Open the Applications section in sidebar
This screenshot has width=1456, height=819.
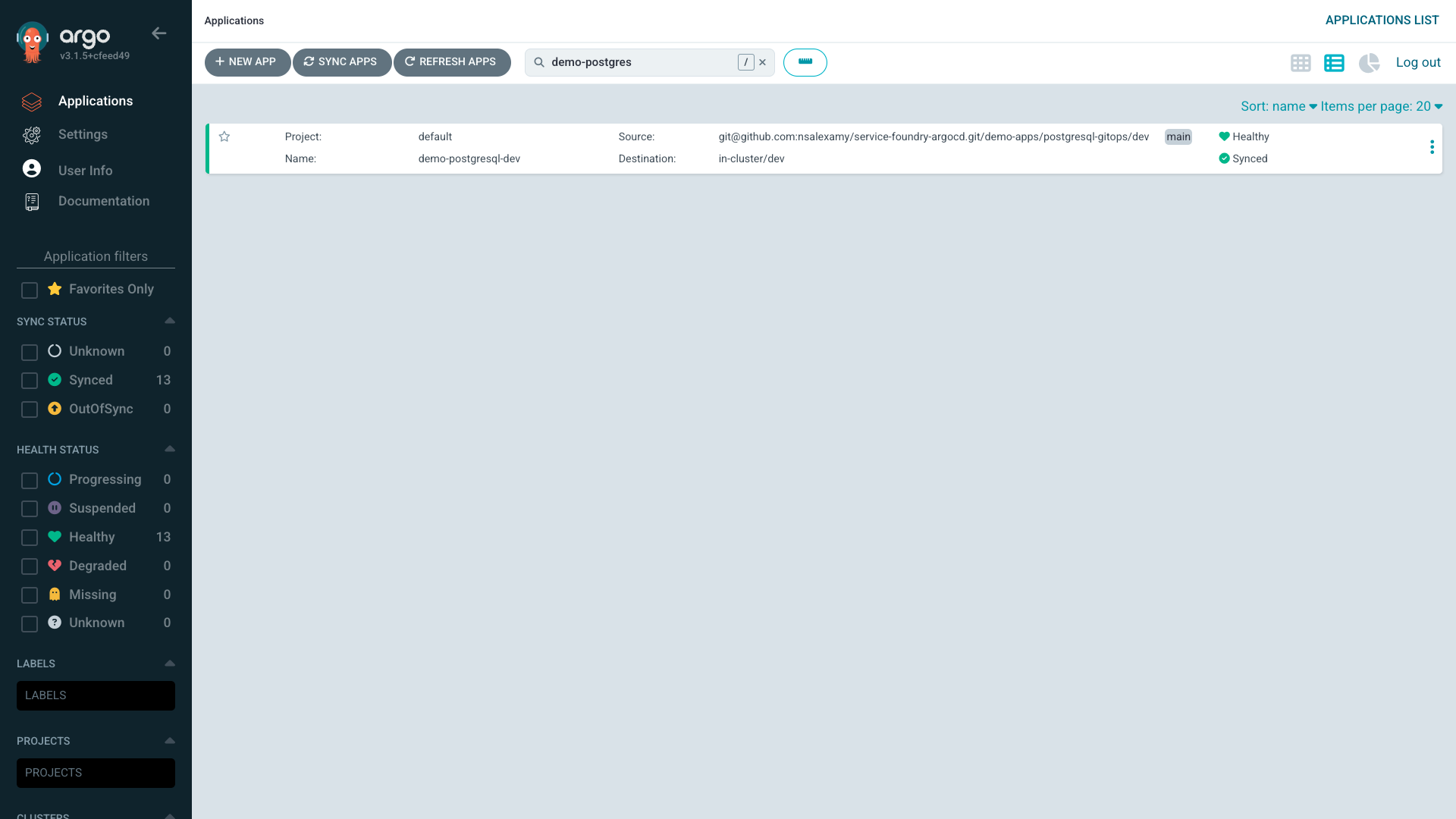coord(95,101)
